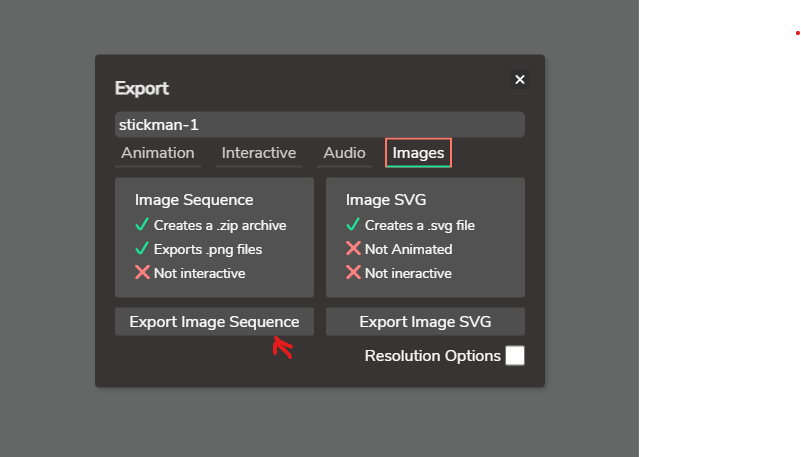Click Export Image SVG button
Screen dimensions: 801x457
click(x=426, y=322)
